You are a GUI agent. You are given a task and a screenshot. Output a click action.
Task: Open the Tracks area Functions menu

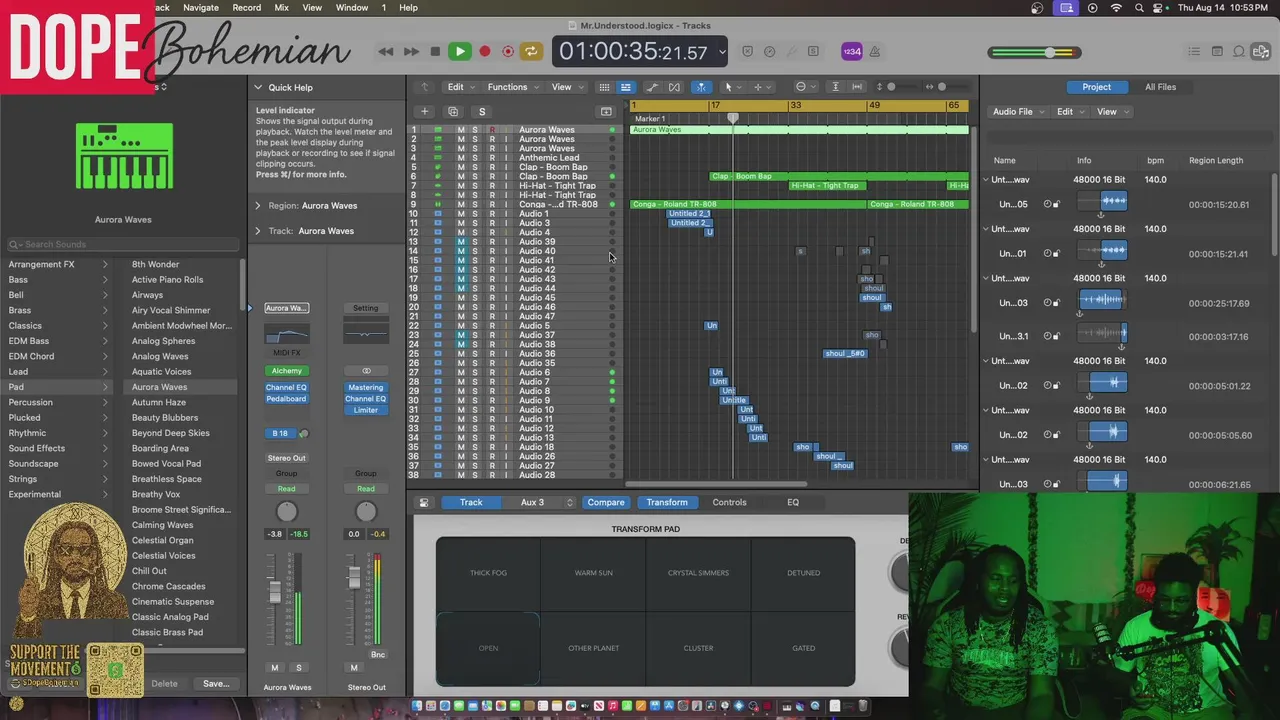pyautogui.click(x=511, y=87)
